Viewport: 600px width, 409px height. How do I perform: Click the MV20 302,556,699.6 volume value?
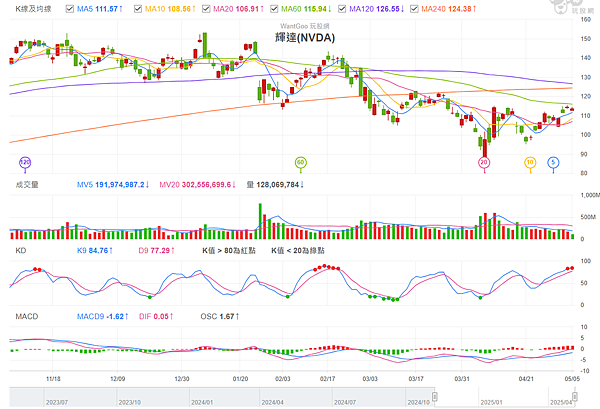tap(197, 185)
